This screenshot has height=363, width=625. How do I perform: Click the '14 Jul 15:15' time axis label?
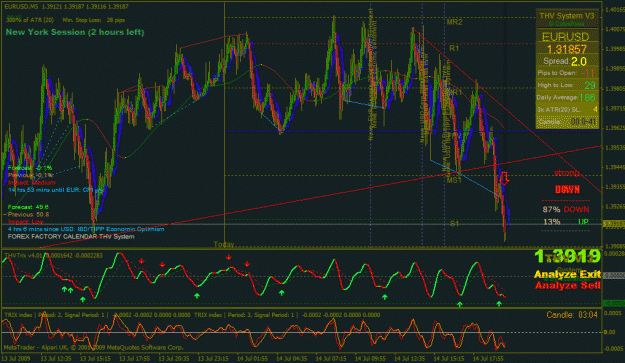point(449,358)
